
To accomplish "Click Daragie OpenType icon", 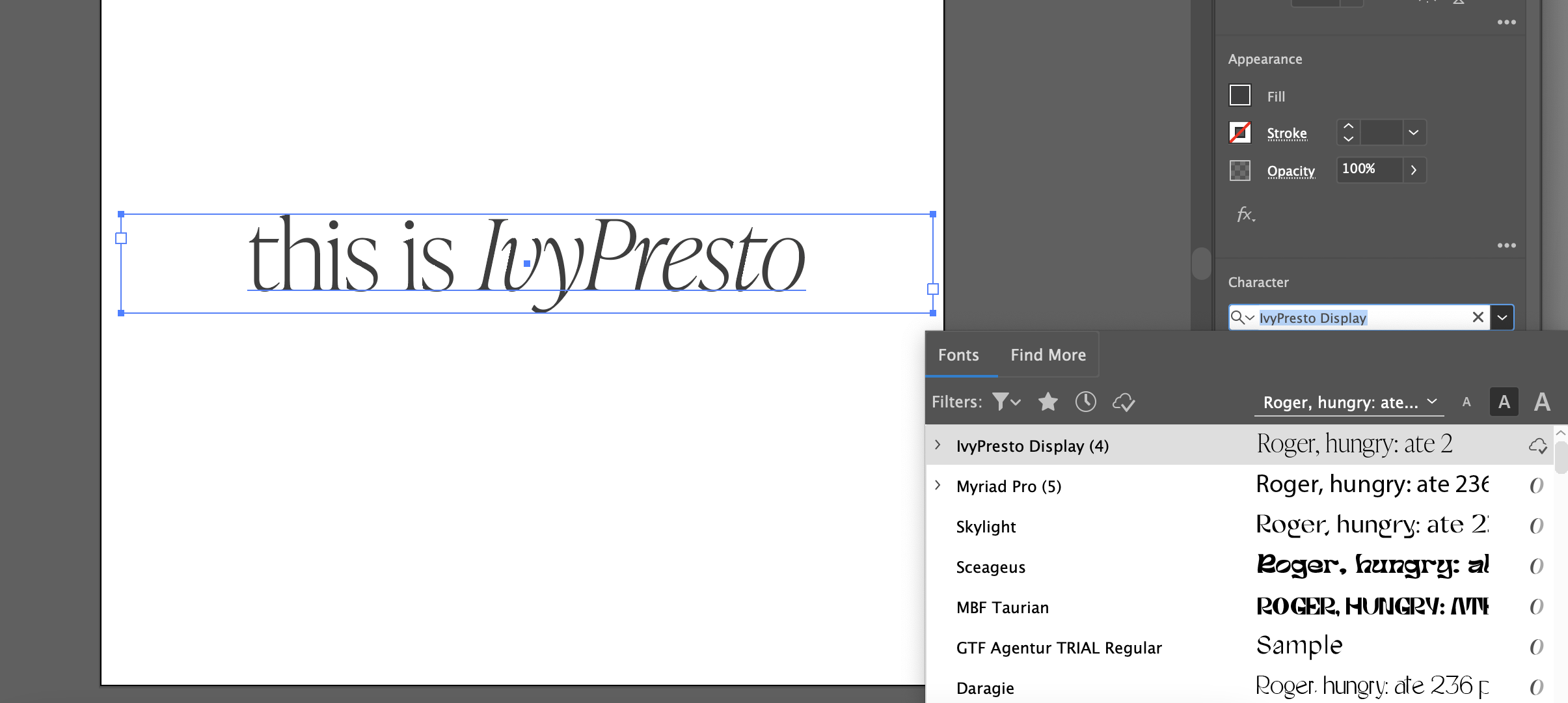I will 1536,687.
